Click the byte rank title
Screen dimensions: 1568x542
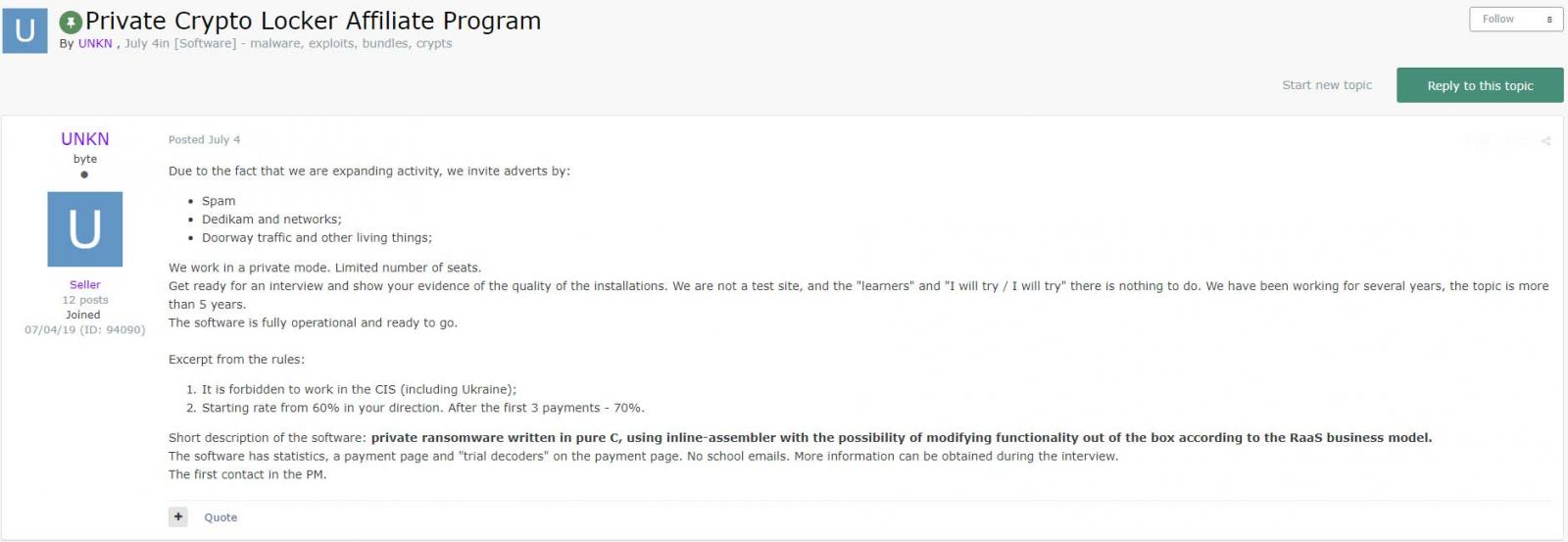85,159
